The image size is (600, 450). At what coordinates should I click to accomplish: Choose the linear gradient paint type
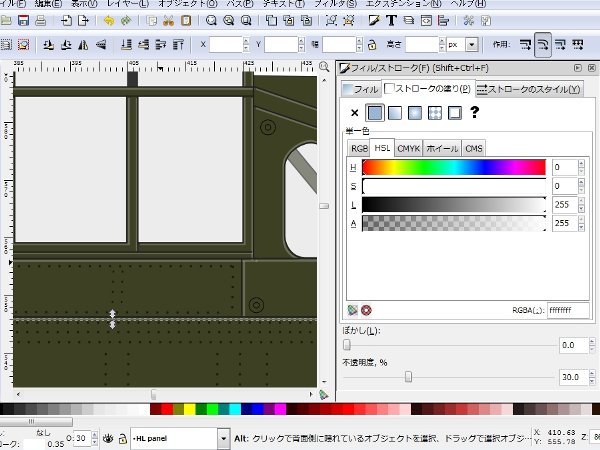coord(394,113)
